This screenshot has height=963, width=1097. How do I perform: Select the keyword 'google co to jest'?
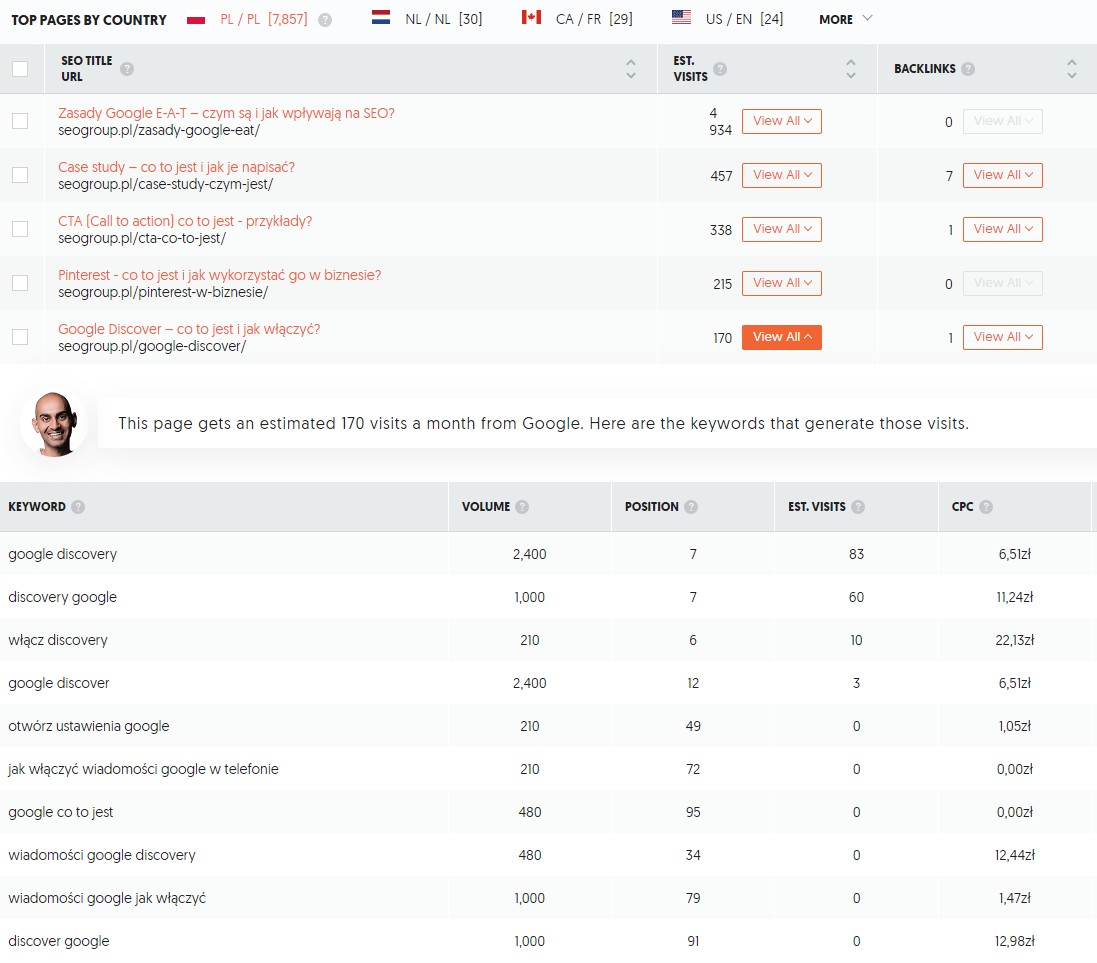(x=61, y=812)
